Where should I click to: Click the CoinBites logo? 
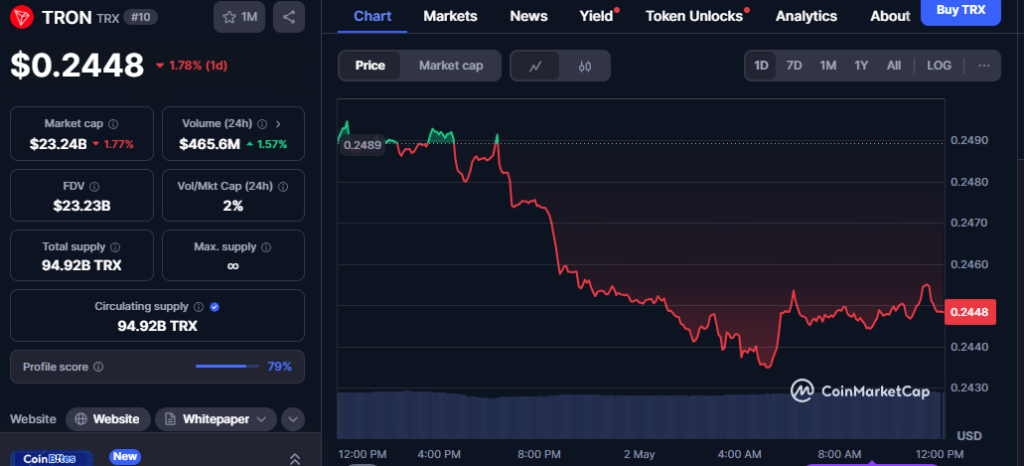point(50,459)
